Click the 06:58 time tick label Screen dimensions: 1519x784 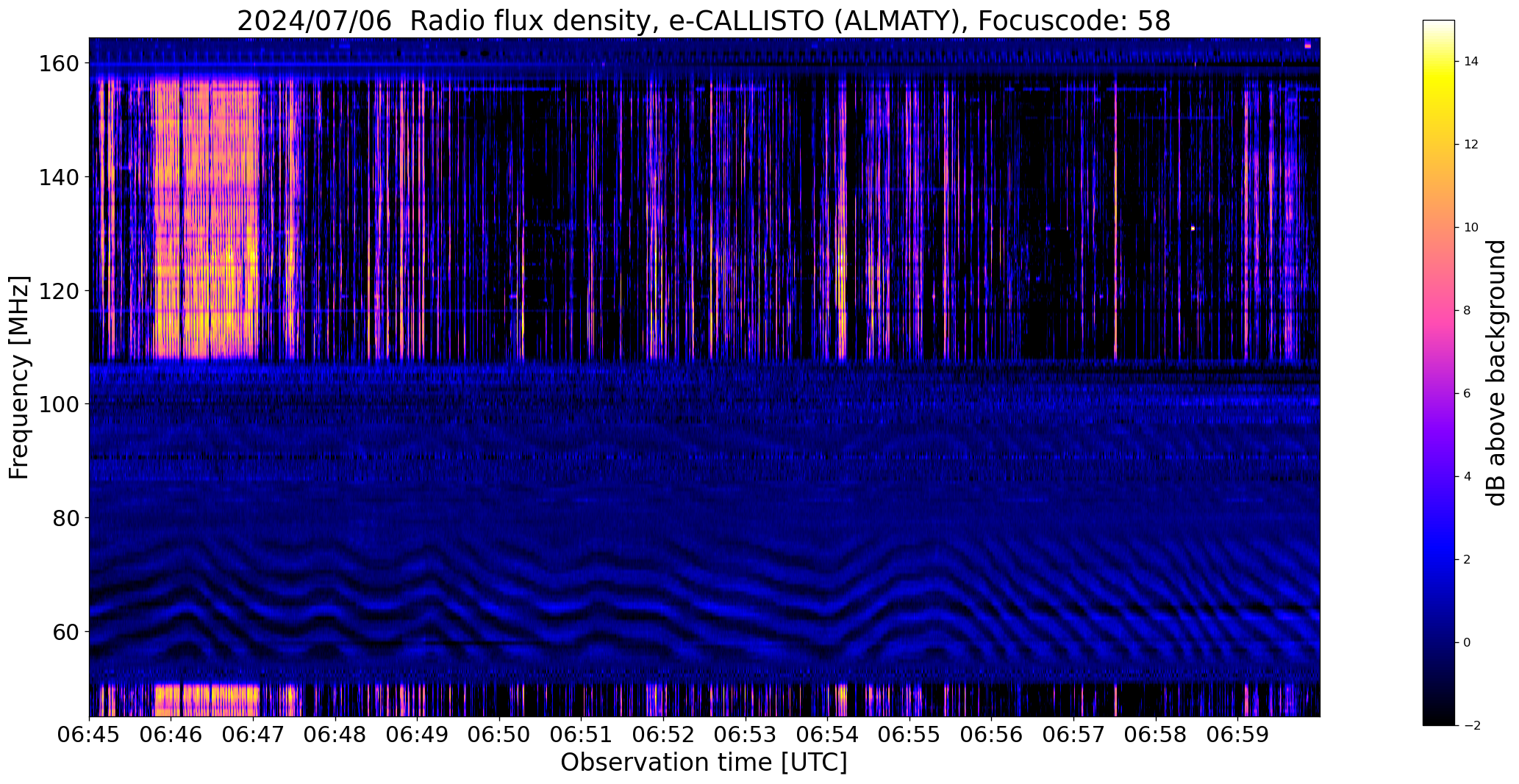1155,735
